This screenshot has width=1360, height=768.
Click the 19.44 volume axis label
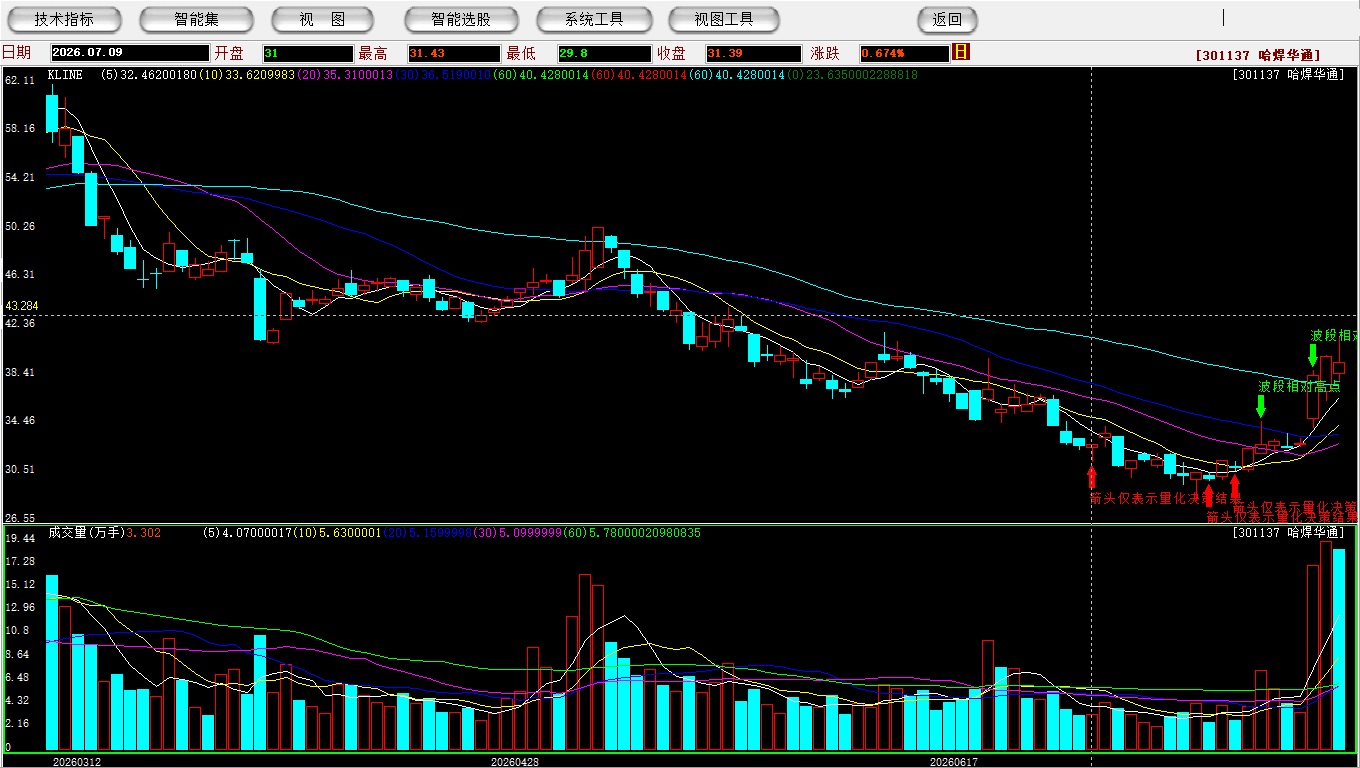click(x=20, y=538)
